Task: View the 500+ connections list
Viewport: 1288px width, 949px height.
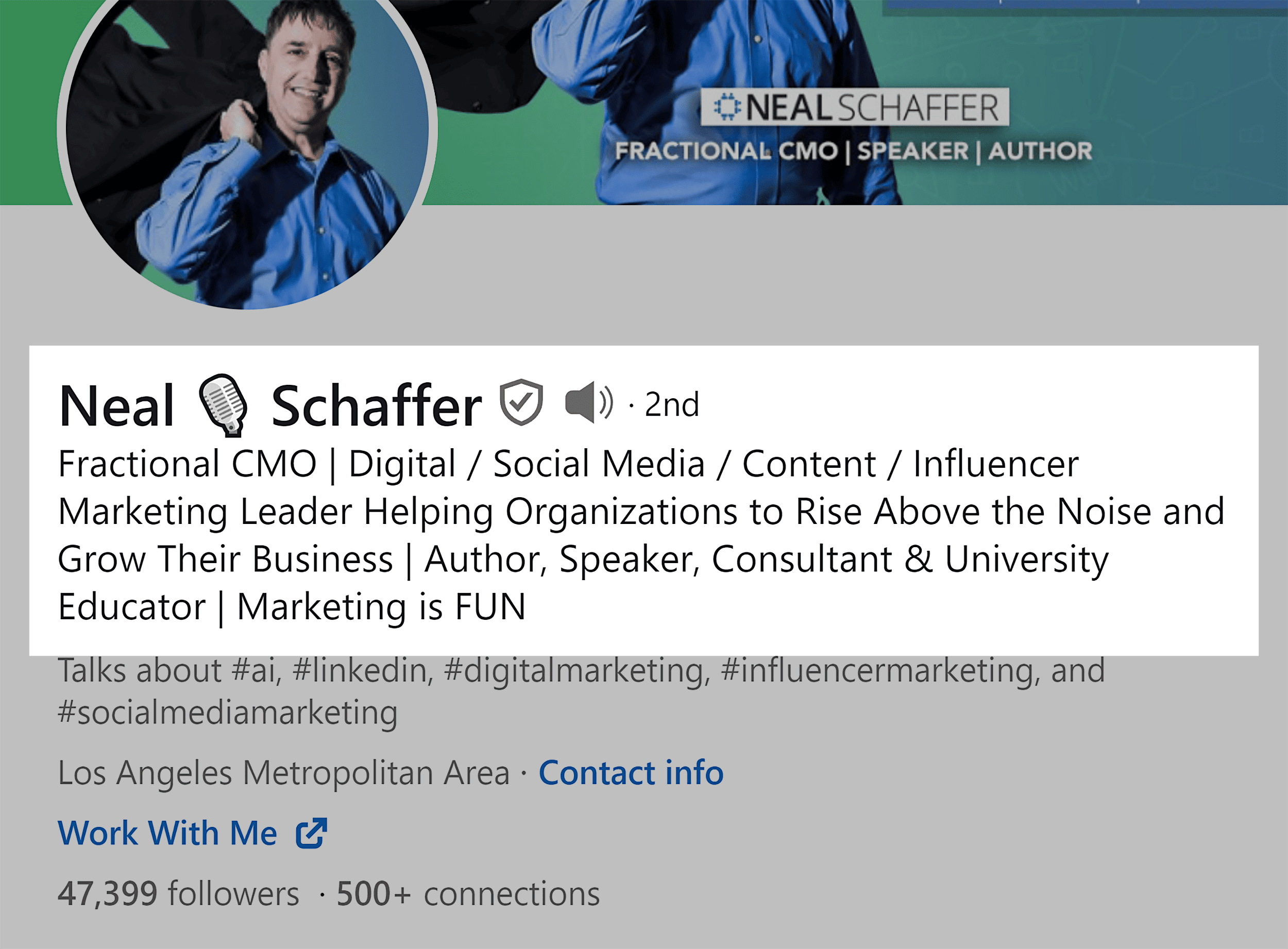Action: coord(468,894)
